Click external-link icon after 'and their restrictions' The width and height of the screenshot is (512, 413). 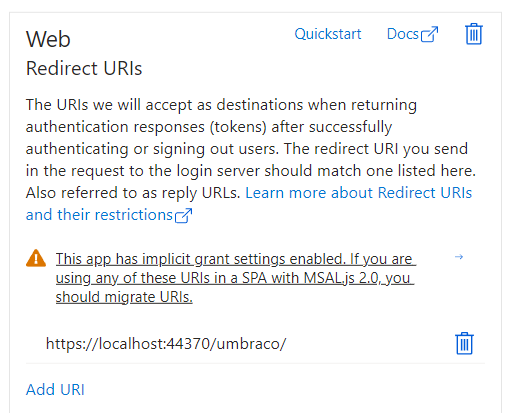(x=183, y=215)
